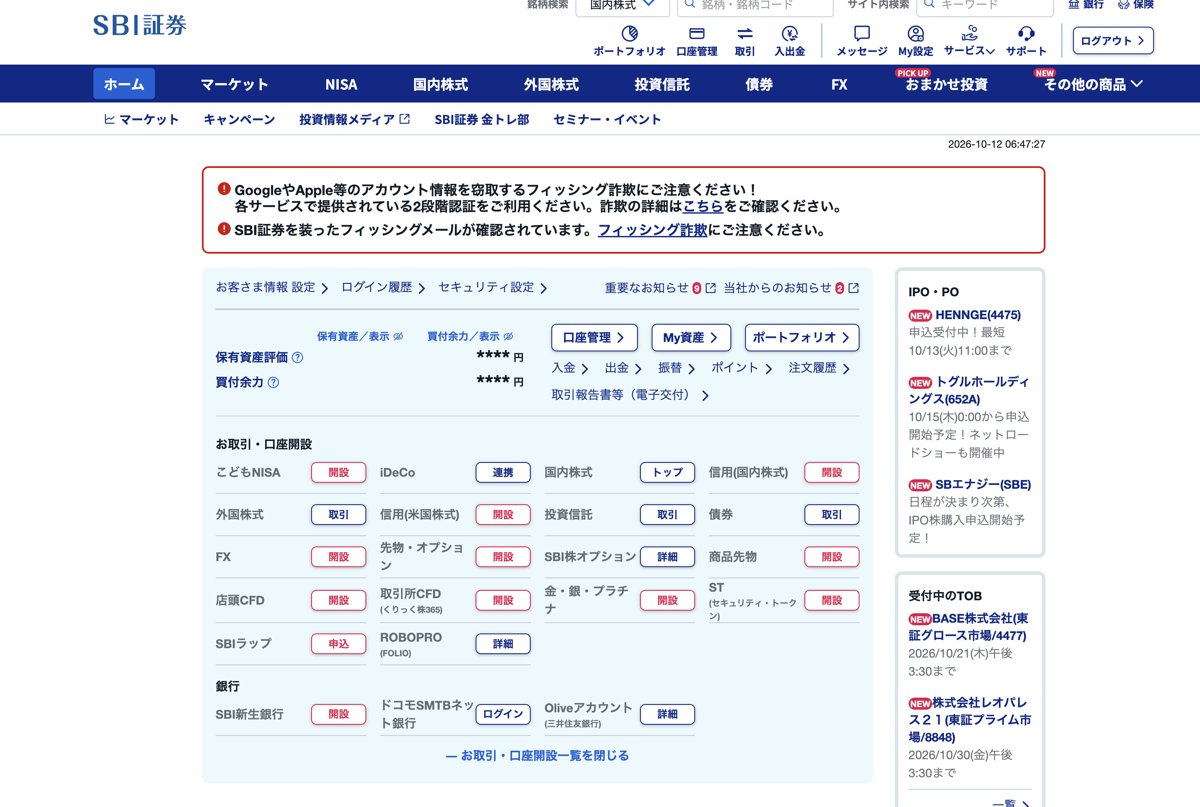Viewport: 1200px width, 807px height.
Task: Click 開設 button for こどもNISA
Action: click(x=339, y=472)
